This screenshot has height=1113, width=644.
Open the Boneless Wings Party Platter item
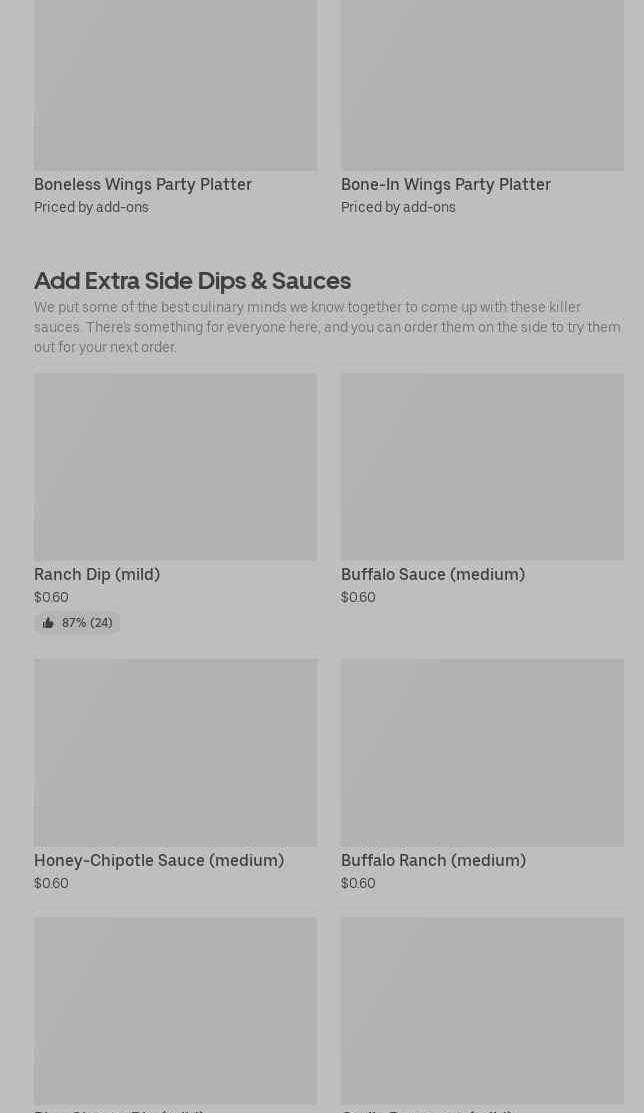coord(143,185)
